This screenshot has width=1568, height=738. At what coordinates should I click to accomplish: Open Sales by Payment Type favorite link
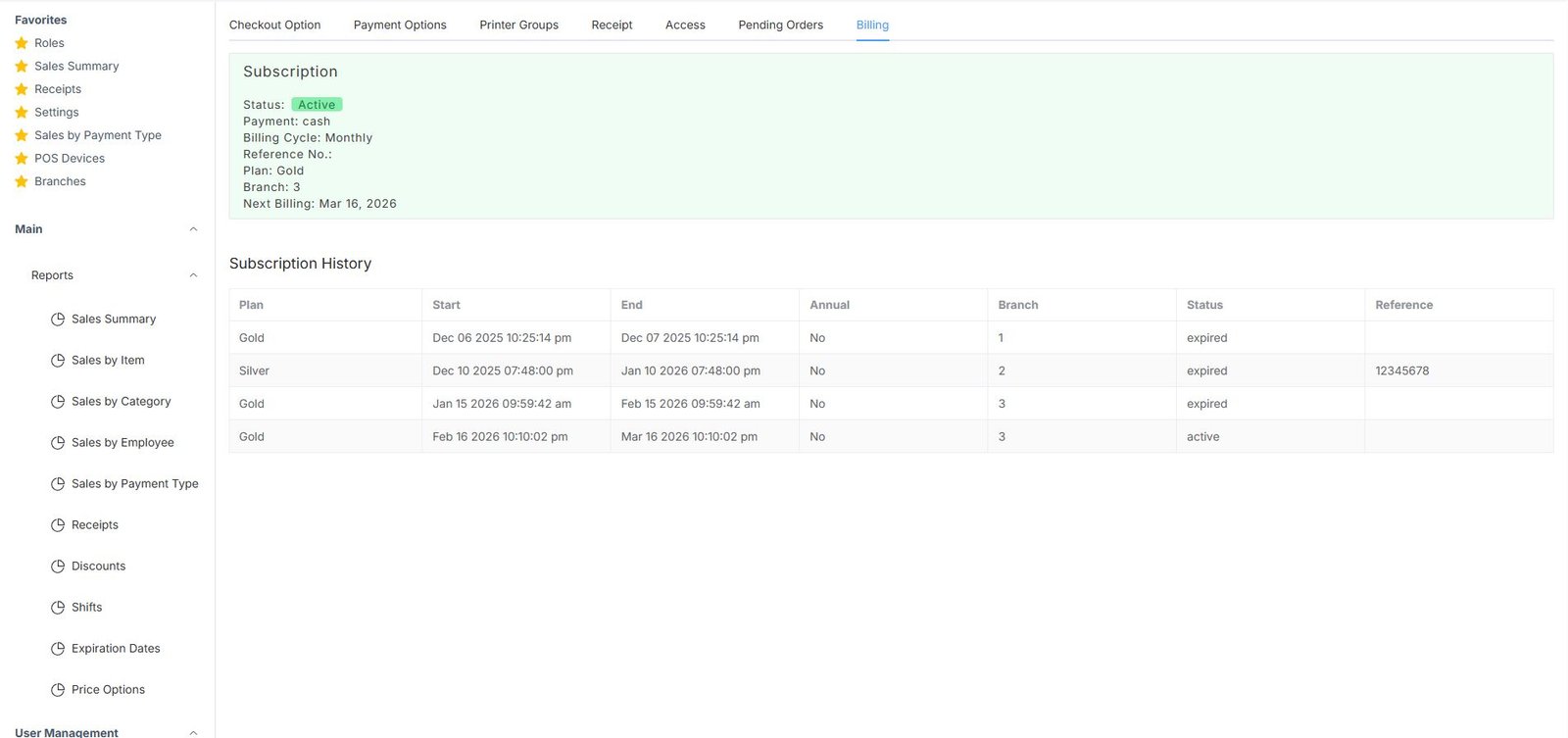click(97, 135)
